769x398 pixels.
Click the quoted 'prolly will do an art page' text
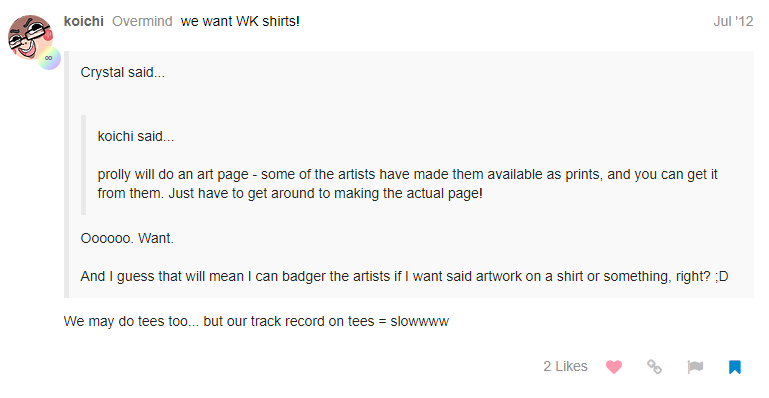point(407,184)
